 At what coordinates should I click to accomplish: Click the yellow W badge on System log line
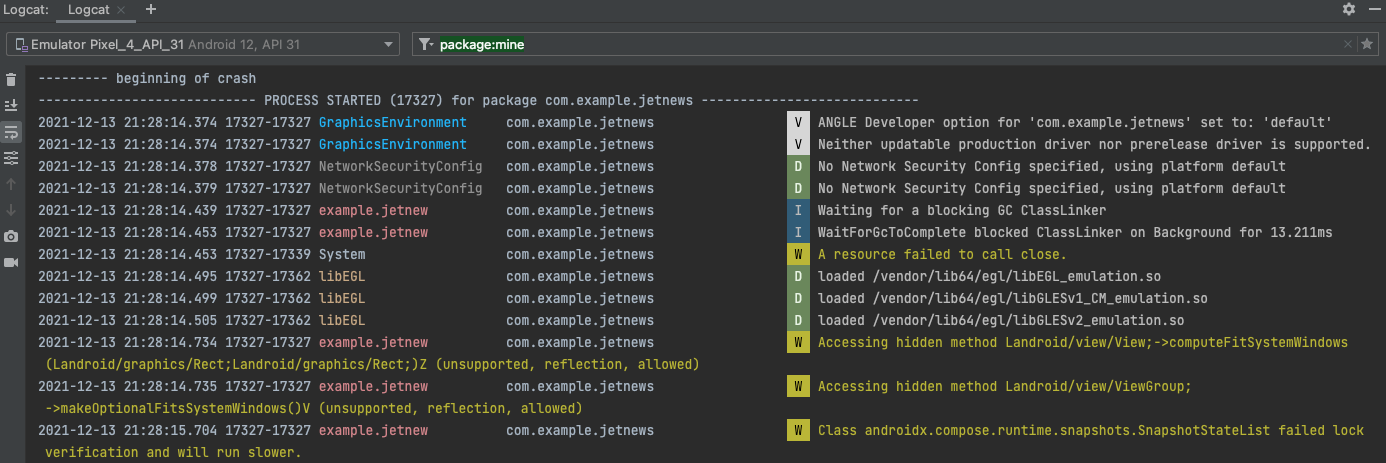[x=797, y=254]
